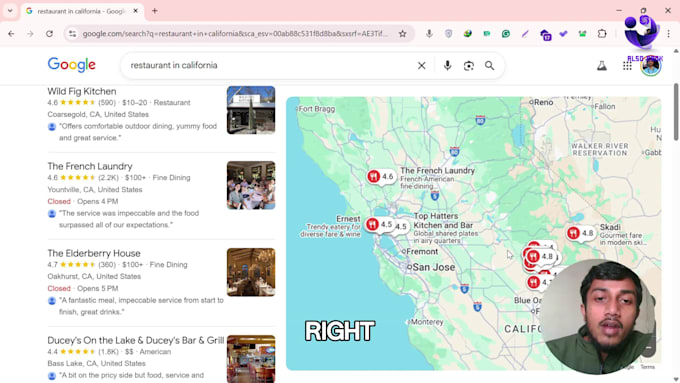The width and height of the screenshot is (680, 383).
Task: View The French Laundry photo thumbnail
Action: (251, 185)
